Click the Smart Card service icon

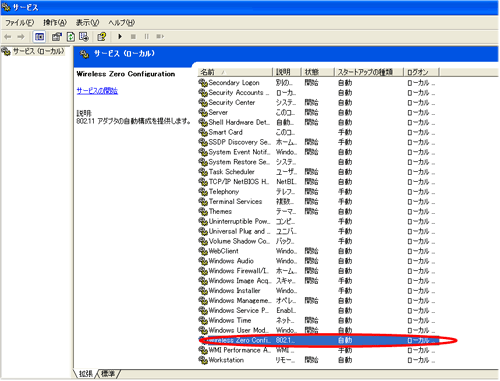click(x=203, y=132)
